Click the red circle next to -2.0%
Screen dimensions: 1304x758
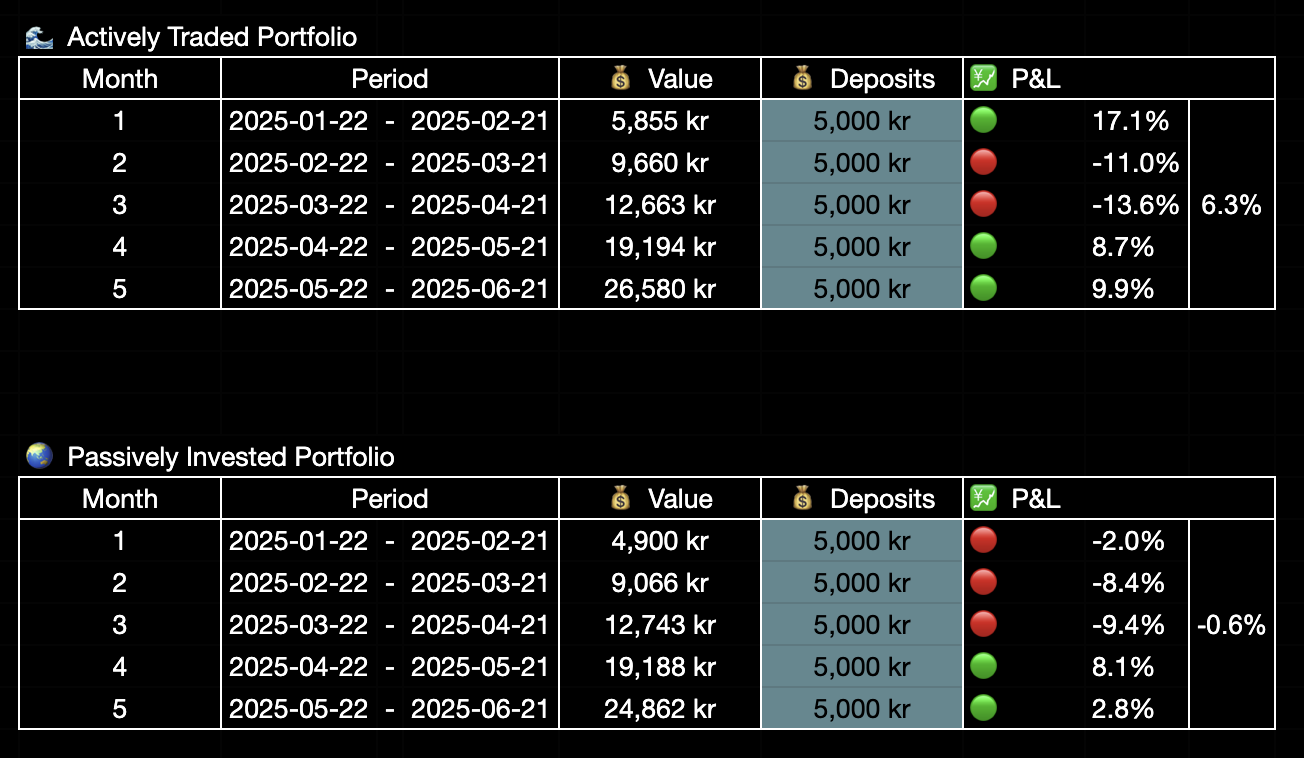984,541
